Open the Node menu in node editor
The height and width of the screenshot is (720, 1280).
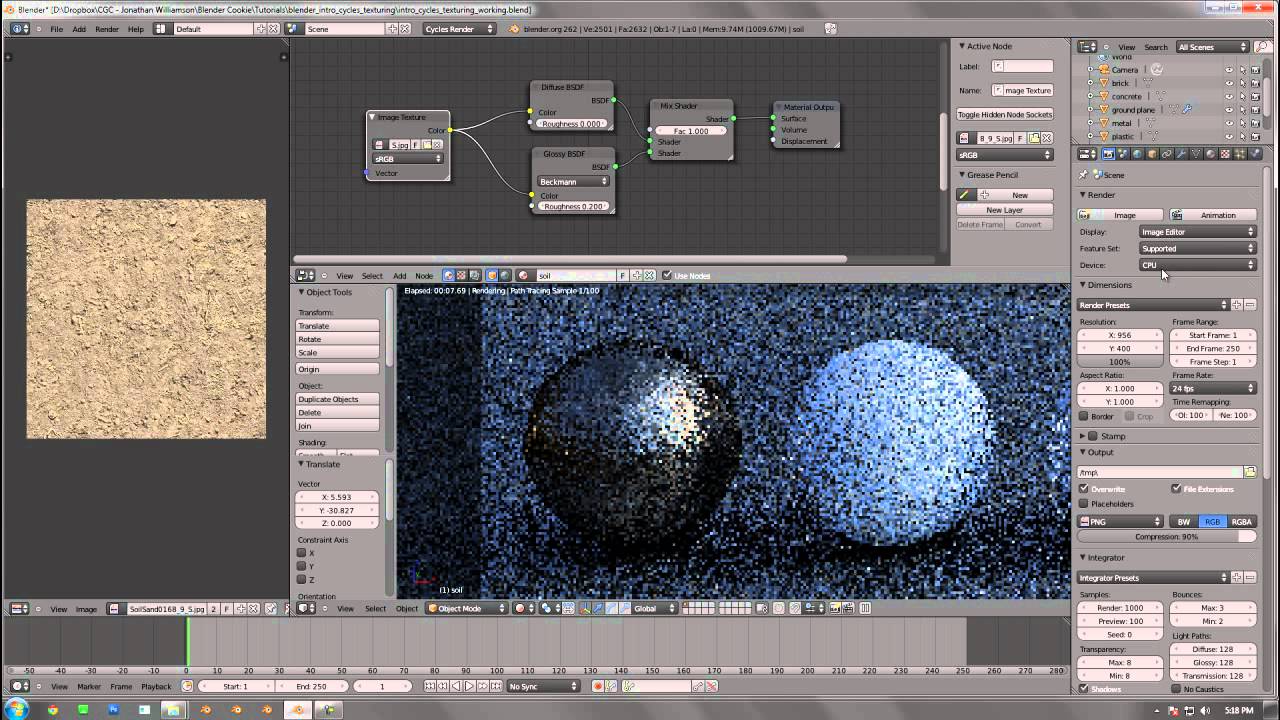(424, 275)
